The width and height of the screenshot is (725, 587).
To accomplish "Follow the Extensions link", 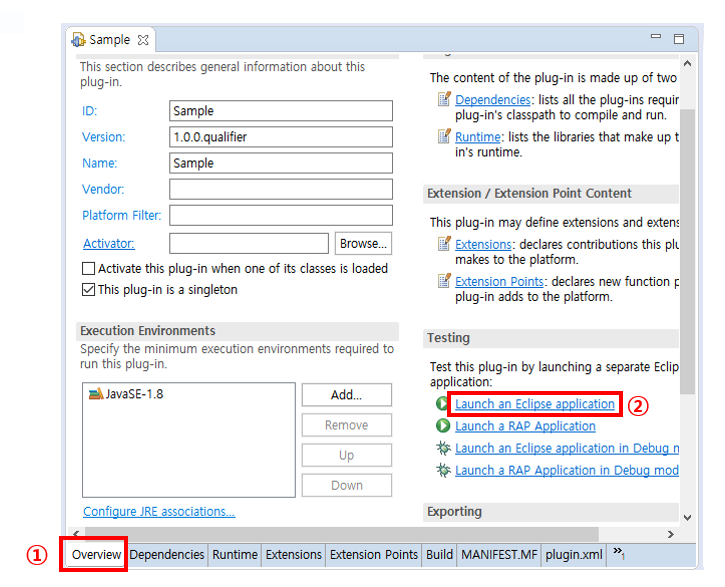I will pyautogui.click(x=483, y=244).
